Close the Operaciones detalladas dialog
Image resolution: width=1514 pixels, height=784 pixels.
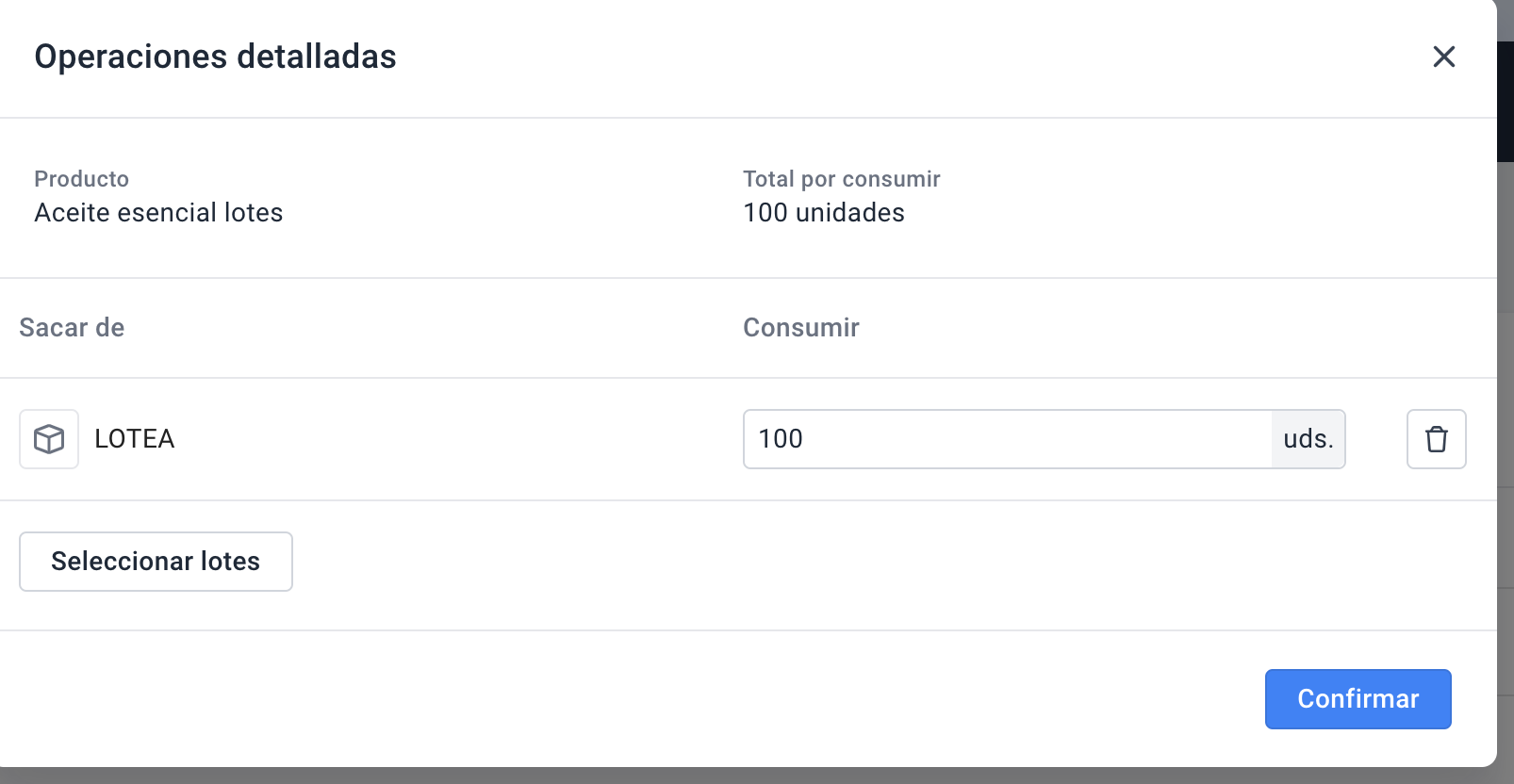tap(1443, 57)
